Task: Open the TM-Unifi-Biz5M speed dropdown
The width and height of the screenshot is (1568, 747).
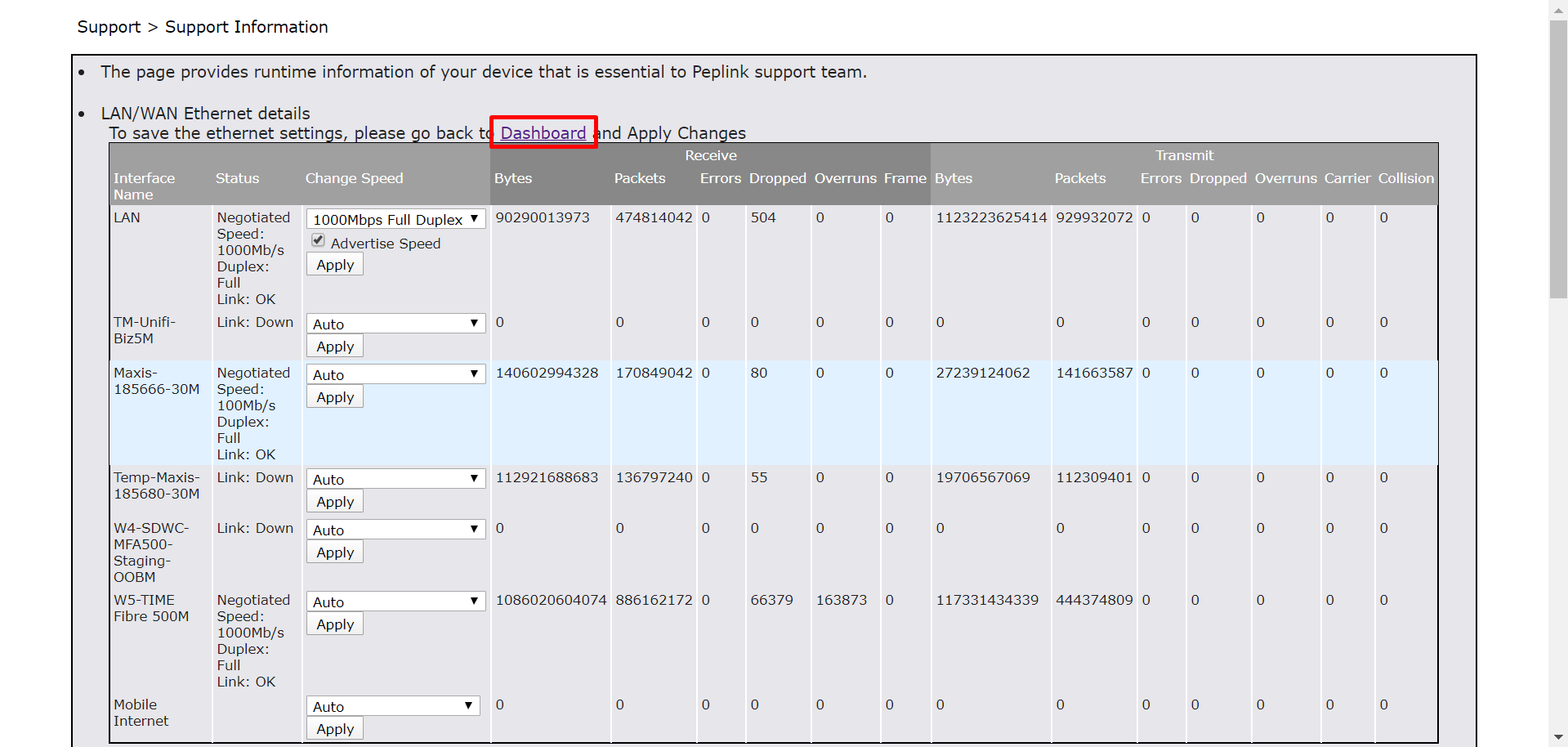Action: point(395,324)
